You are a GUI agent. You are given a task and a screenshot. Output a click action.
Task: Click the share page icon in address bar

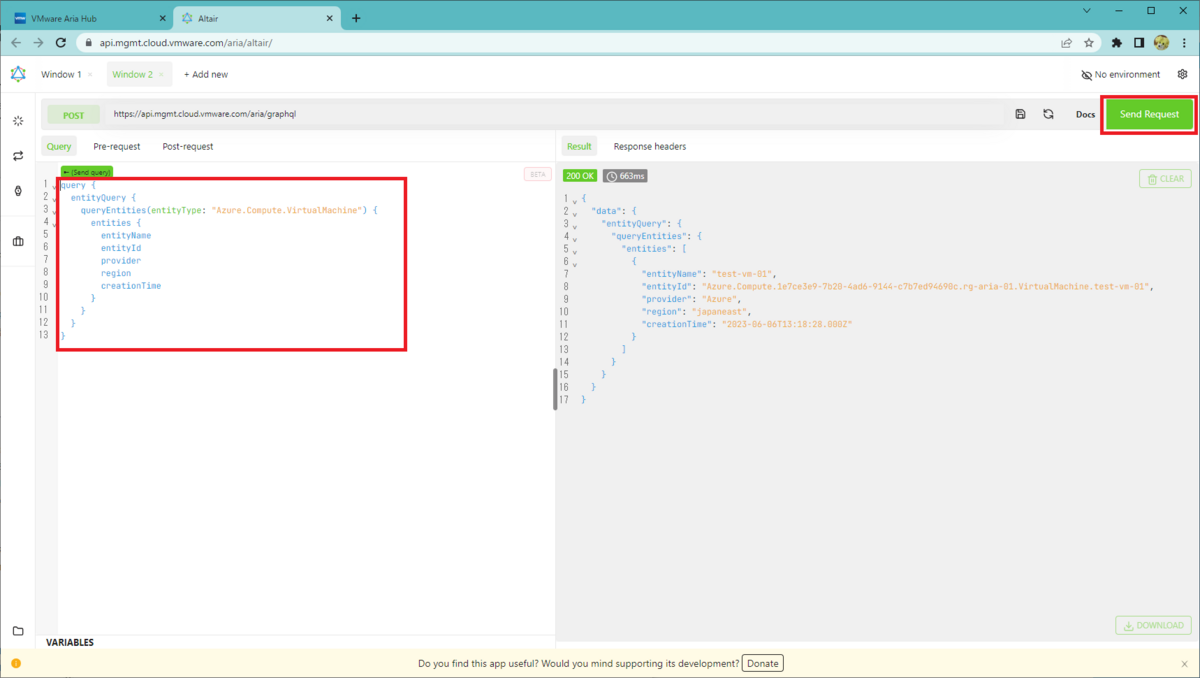1067,43
